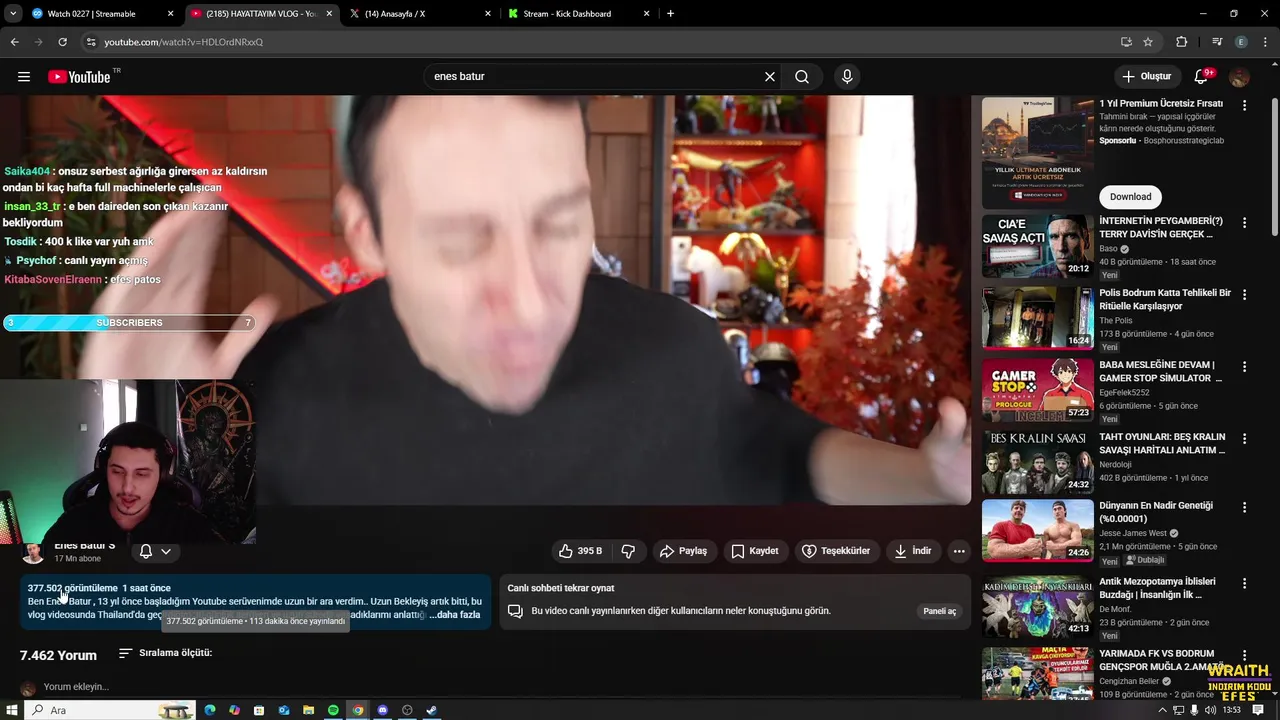Viewport: 1280px width, 720px height.
Task: Click the '377.502 görüntüleme' view count text
Action: coord(72,588)
